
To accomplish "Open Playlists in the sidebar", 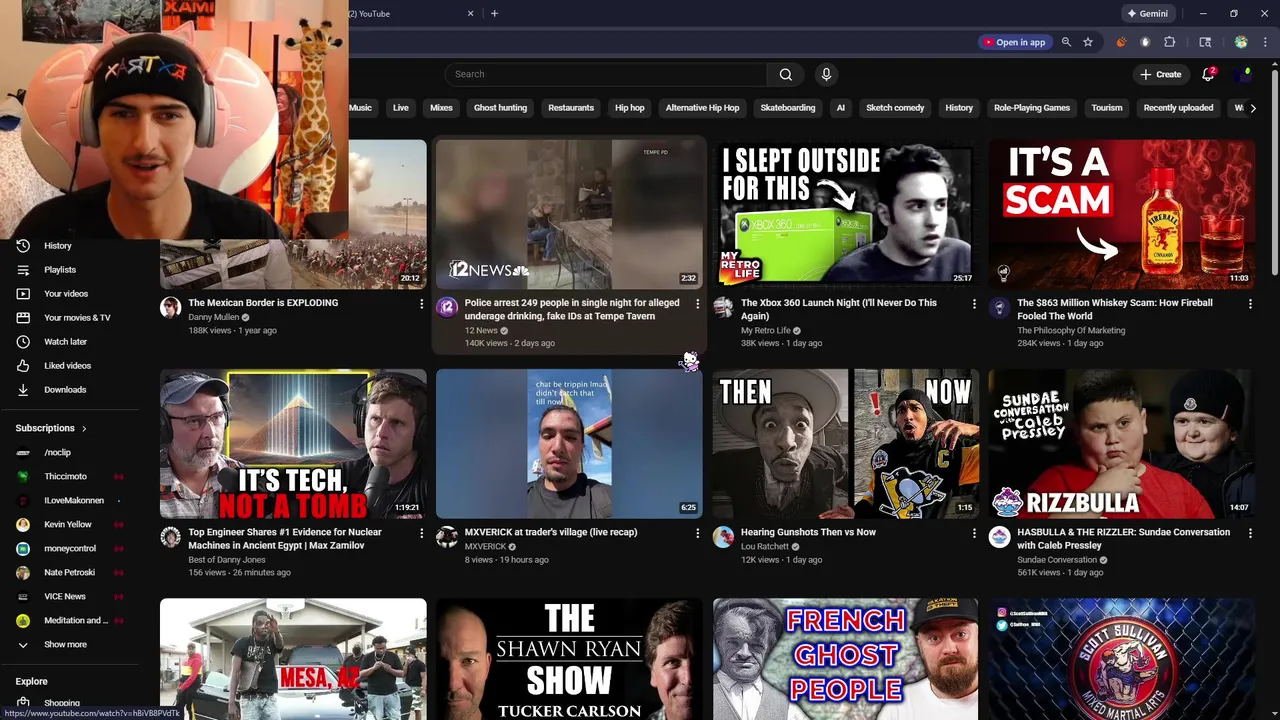I will 59,270.
